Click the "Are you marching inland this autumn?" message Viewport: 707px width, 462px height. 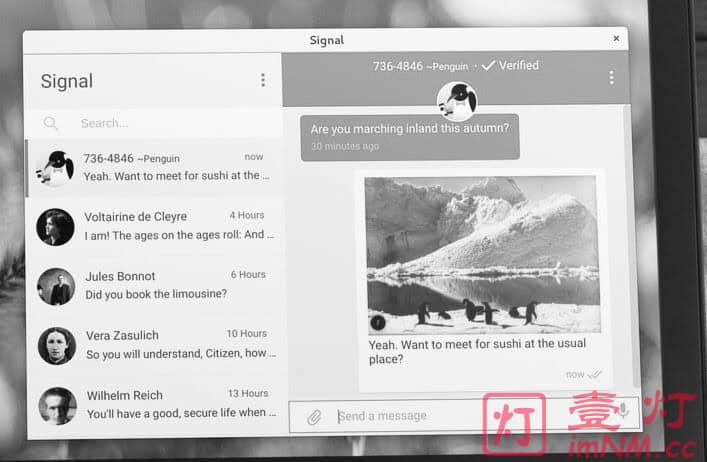(x=410, y=137)
